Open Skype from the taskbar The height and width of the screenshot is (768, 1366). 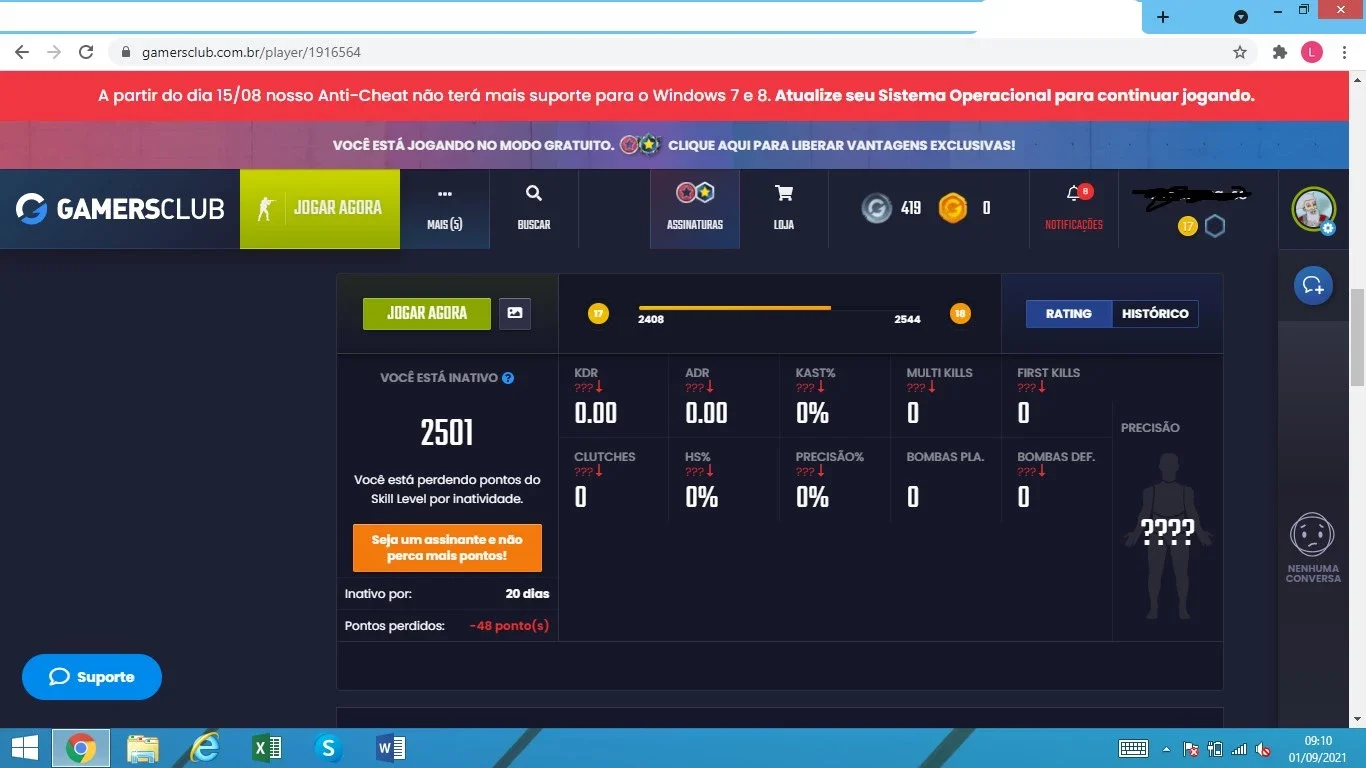pyautogui.click(x=328, y=748)
